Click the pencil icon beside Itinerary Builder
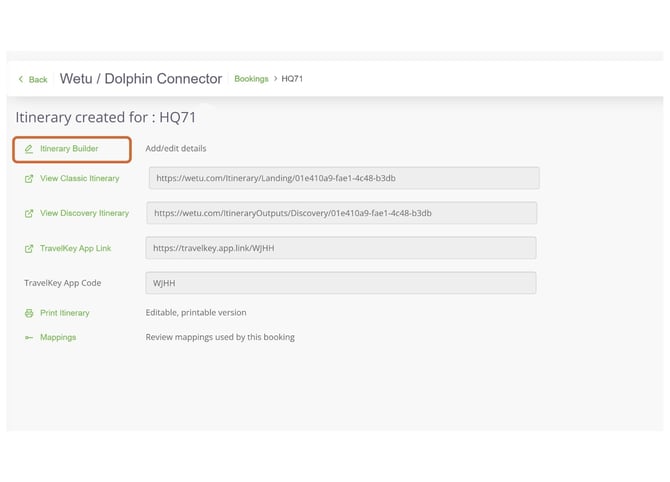This screenshot has height=482, width=670. pos(29,149)
